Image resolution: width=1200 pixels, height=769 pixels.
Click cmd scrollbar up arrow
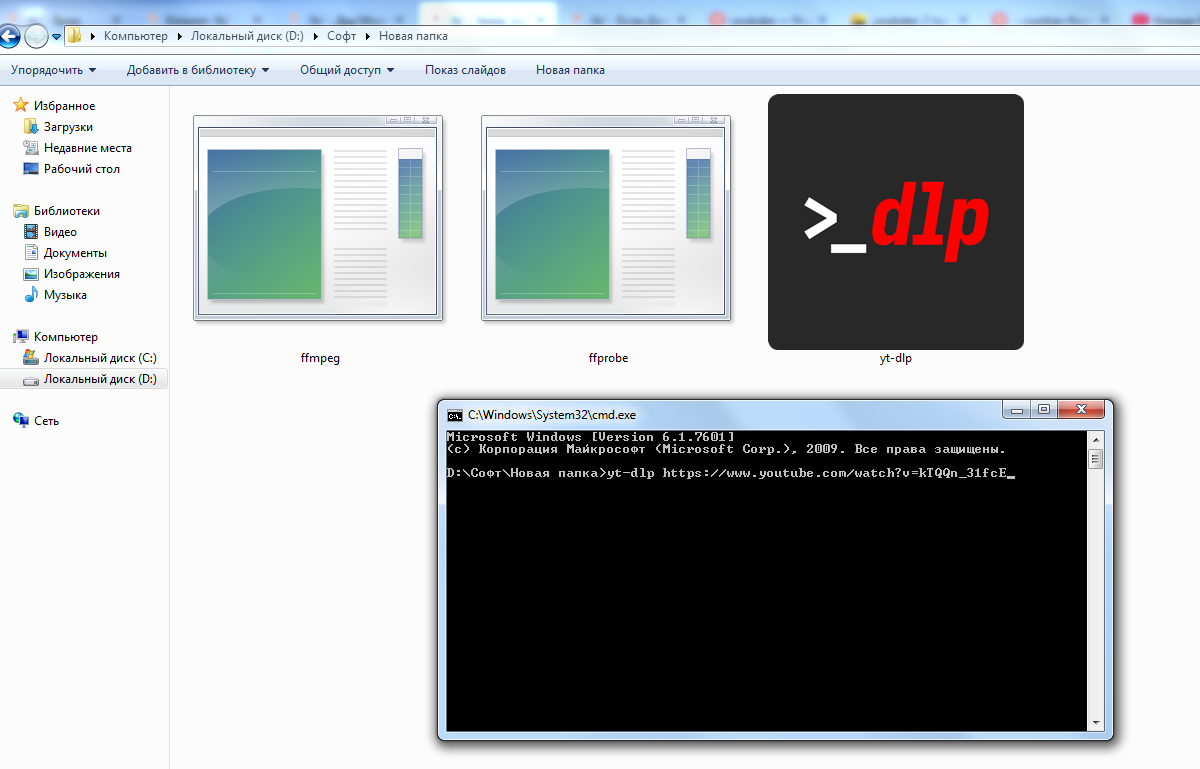1095,440
